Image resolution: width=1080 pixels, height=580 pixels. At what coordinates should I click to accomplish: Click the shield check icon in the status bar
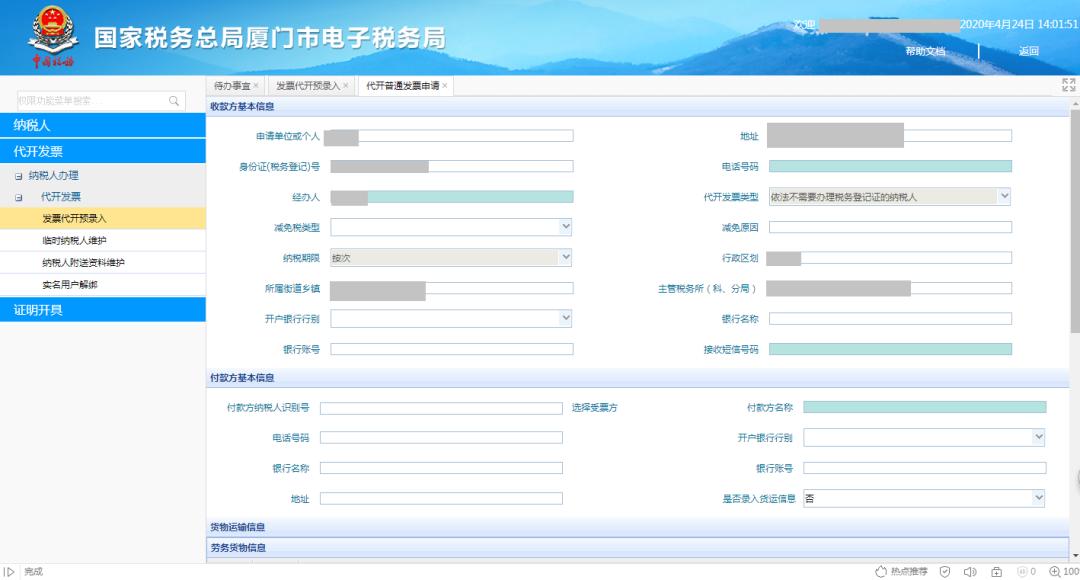tap(945, 571)
